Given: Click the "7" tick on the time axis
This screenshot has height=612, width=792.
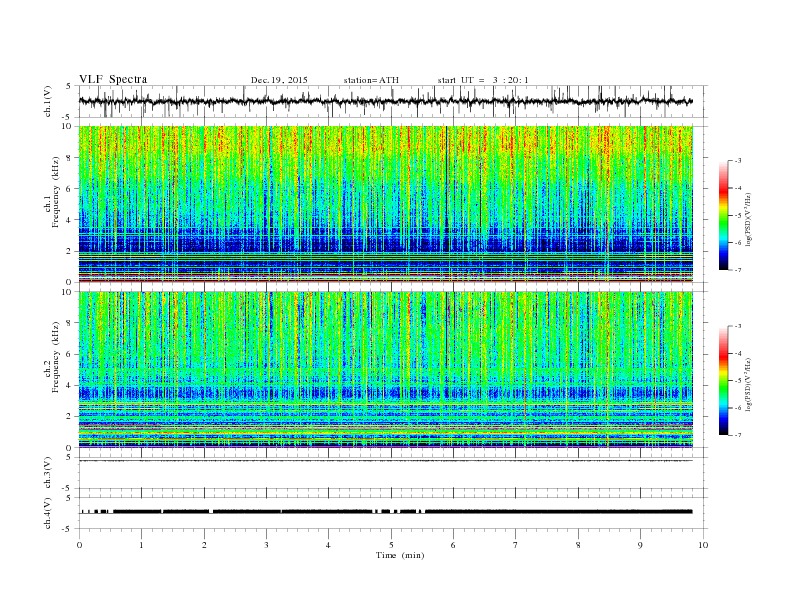Looking at the screenshot, I should coord(516,545).
